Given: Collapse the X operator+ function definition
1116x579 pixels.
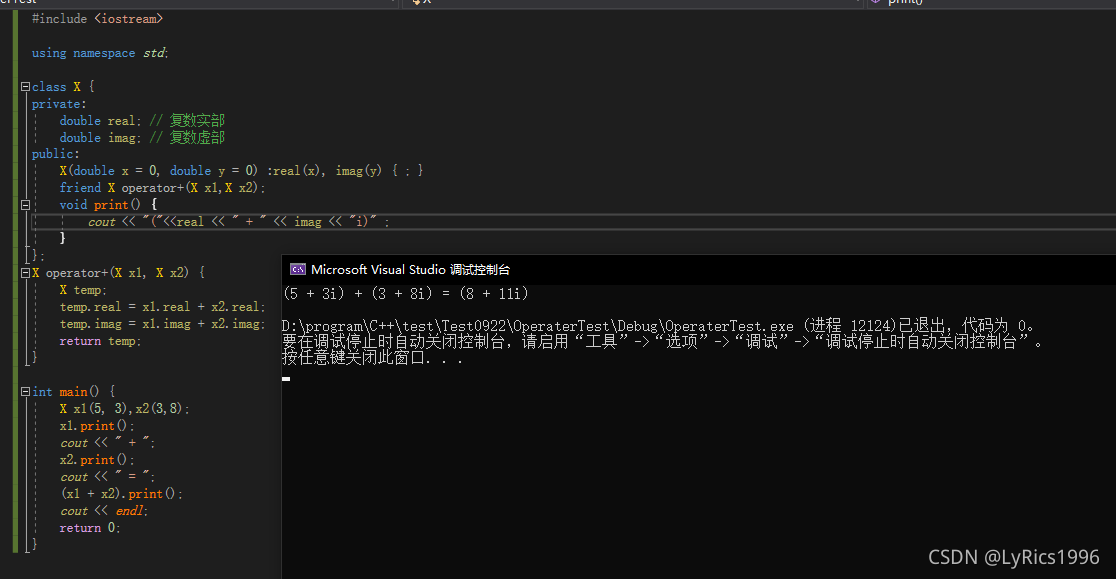Looking at the screenshot, I should (26, 273).
